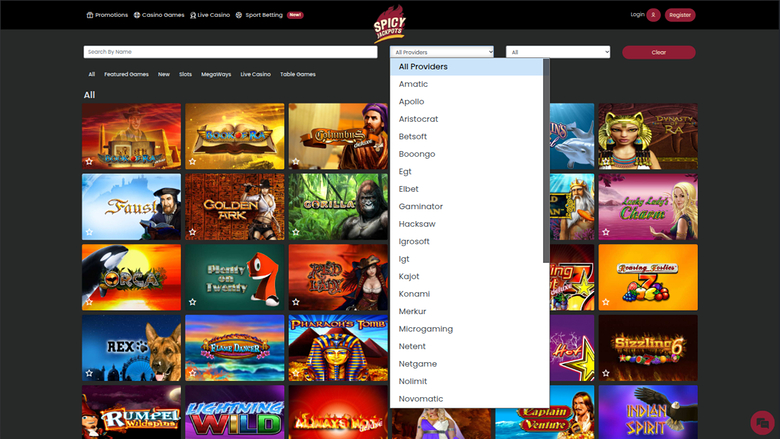The image size is (780, 439).
Task: Select All Providers option in list
Action: 467,67
